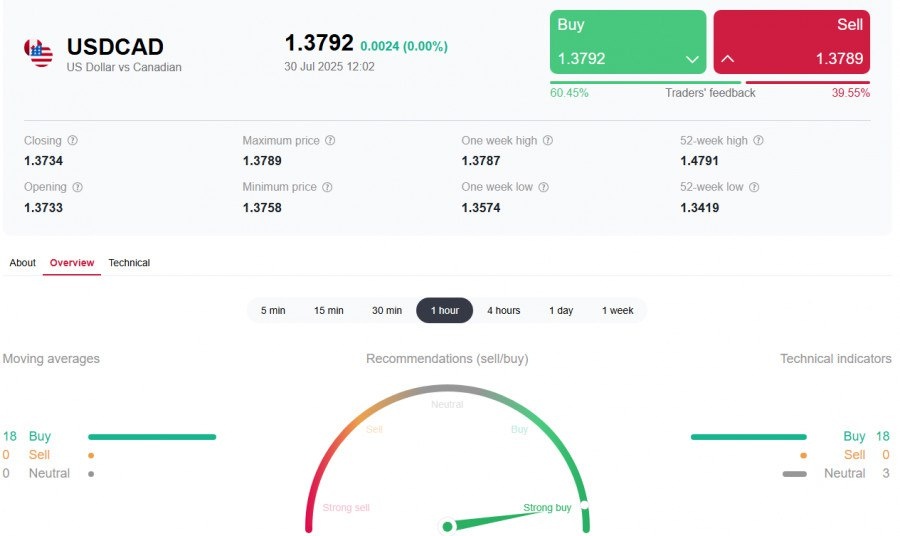This screenshot has width=900, height=536.
Task: Open the Opening help tooltip icon
Action: [x=77, y=187]
